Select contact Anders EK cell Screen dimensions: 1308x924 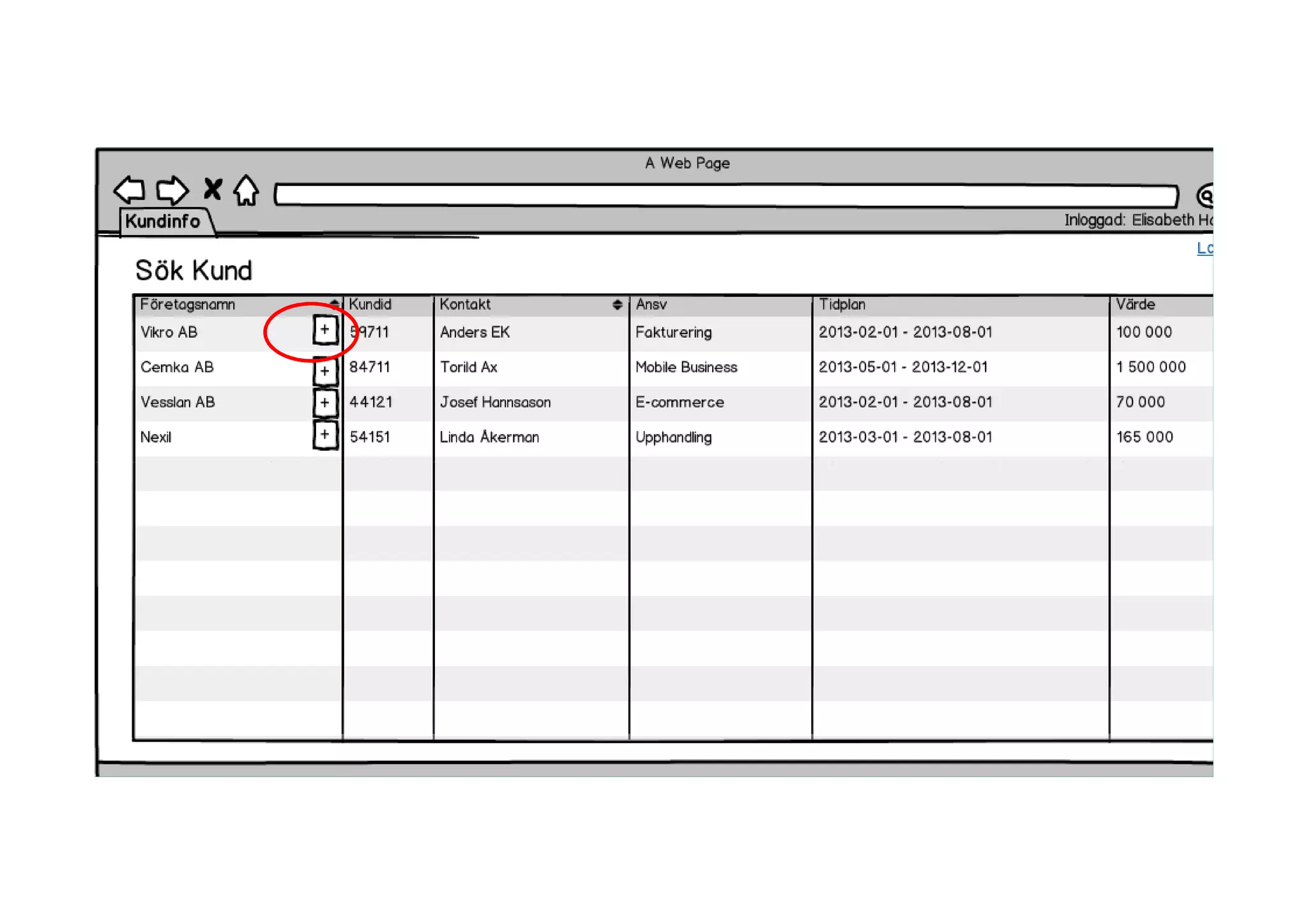point(475,332)
